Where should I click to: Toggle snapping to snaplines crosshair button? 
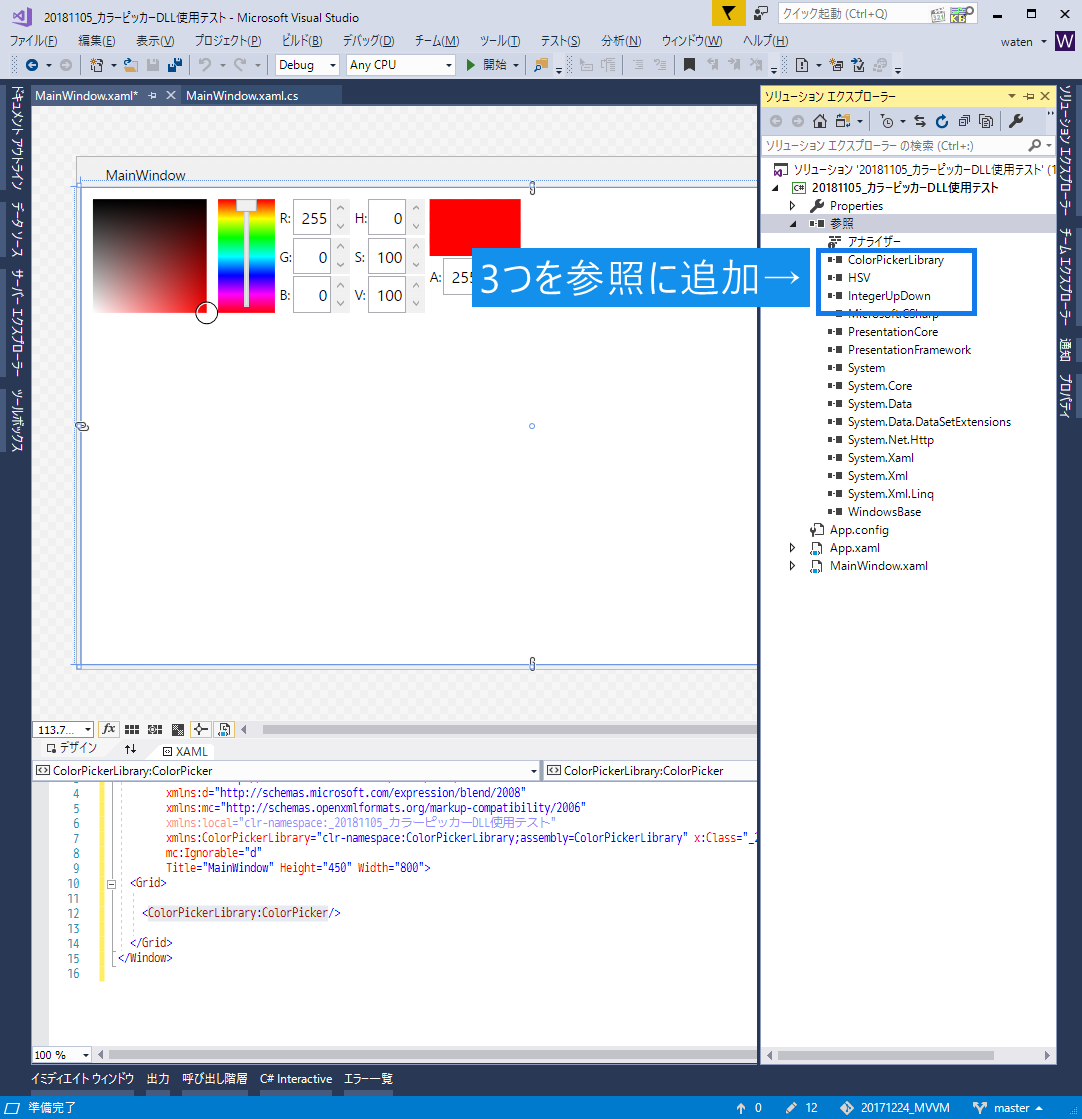click(201, 729)
